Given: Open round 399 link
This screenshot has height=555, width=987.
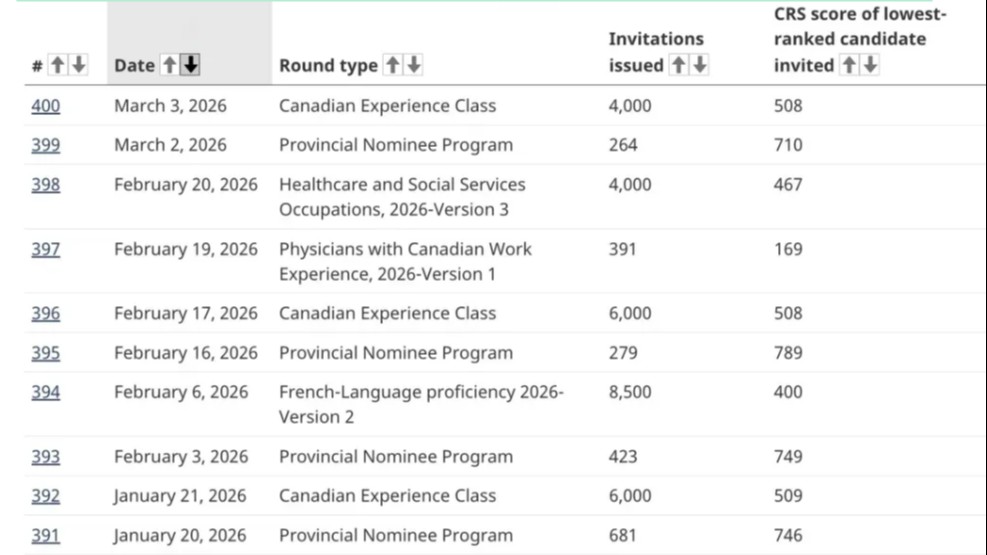Looking at the screenshot, I should pos(45,145).
